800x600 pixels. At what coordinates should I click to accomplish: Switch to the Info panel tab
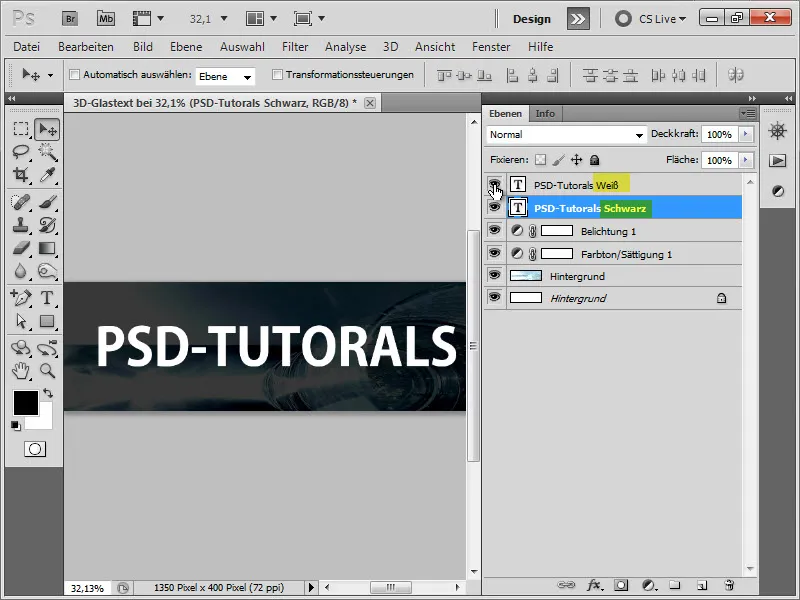pyautogui.click(x=545, y=113)
